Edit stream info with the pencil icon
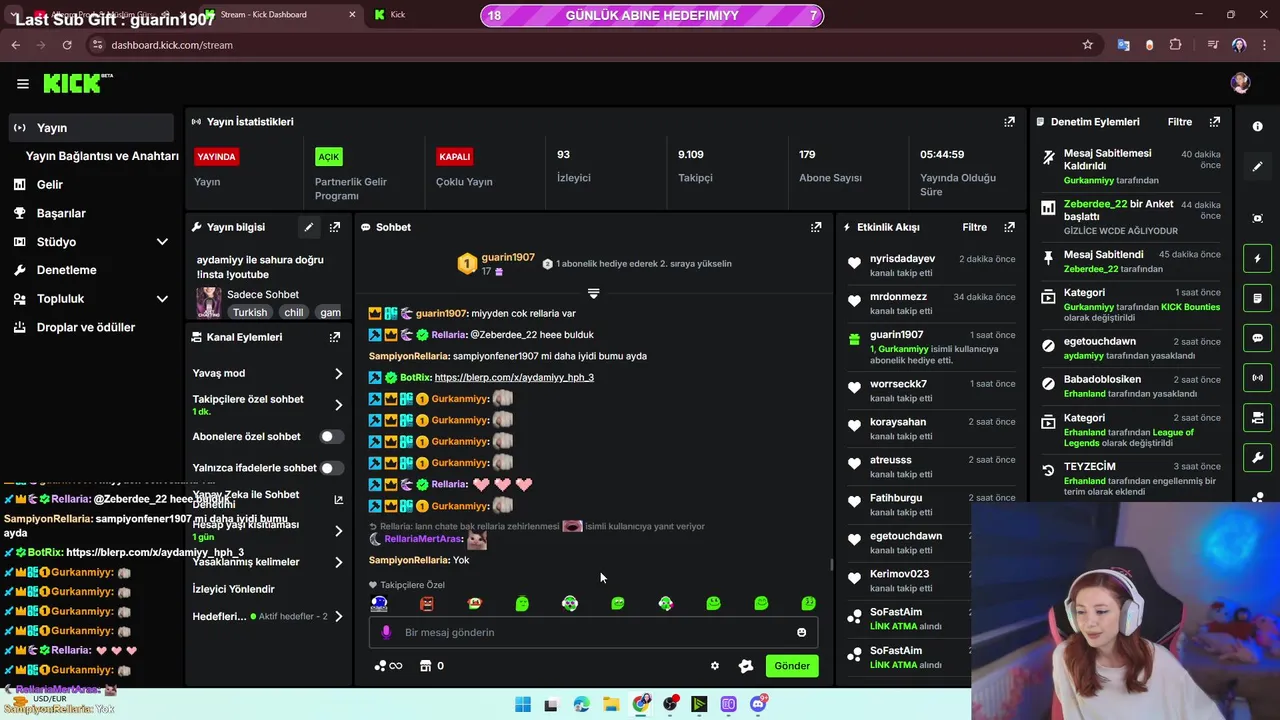1280x720 pixels. pyautogui.click(x=309, y=227)
